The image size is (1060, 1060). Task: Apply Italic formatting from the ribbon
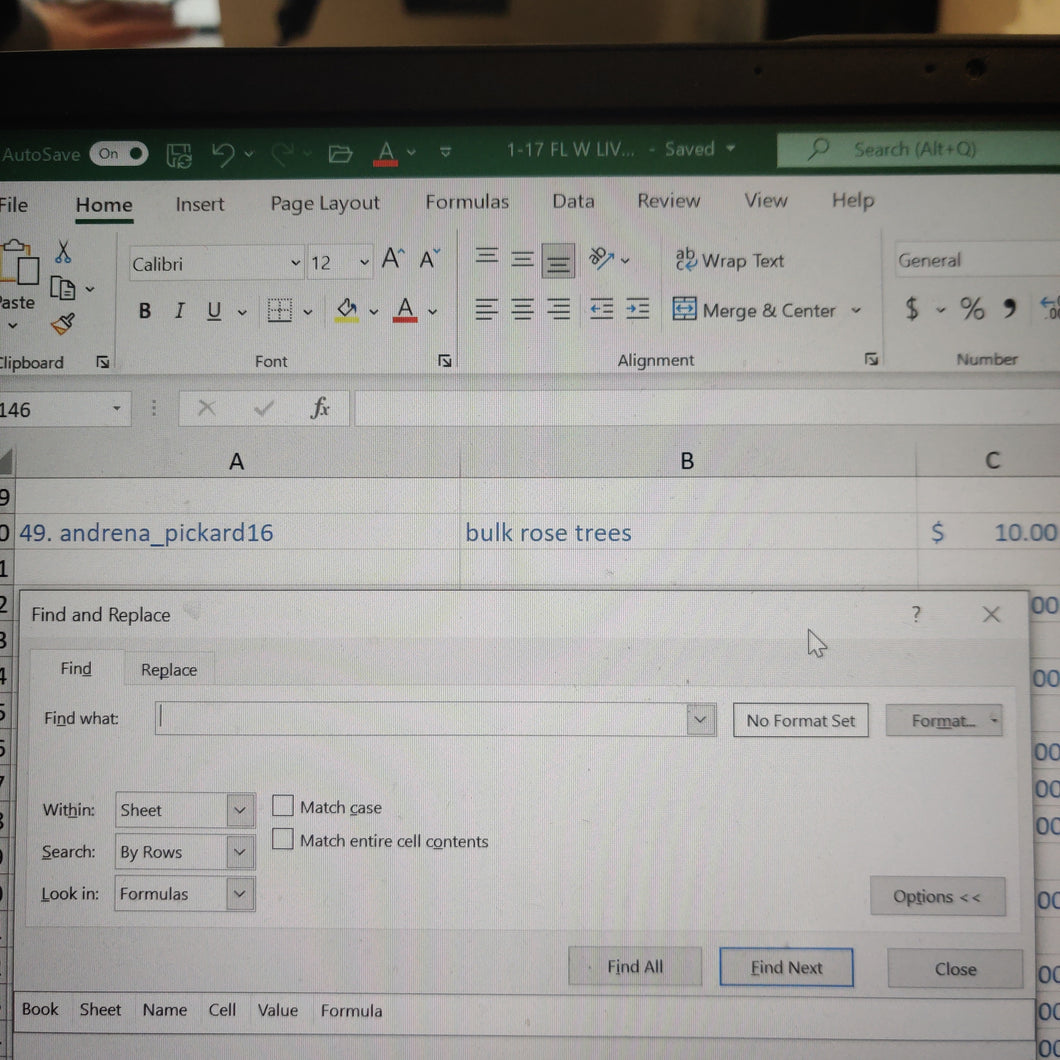coord(179,310)
